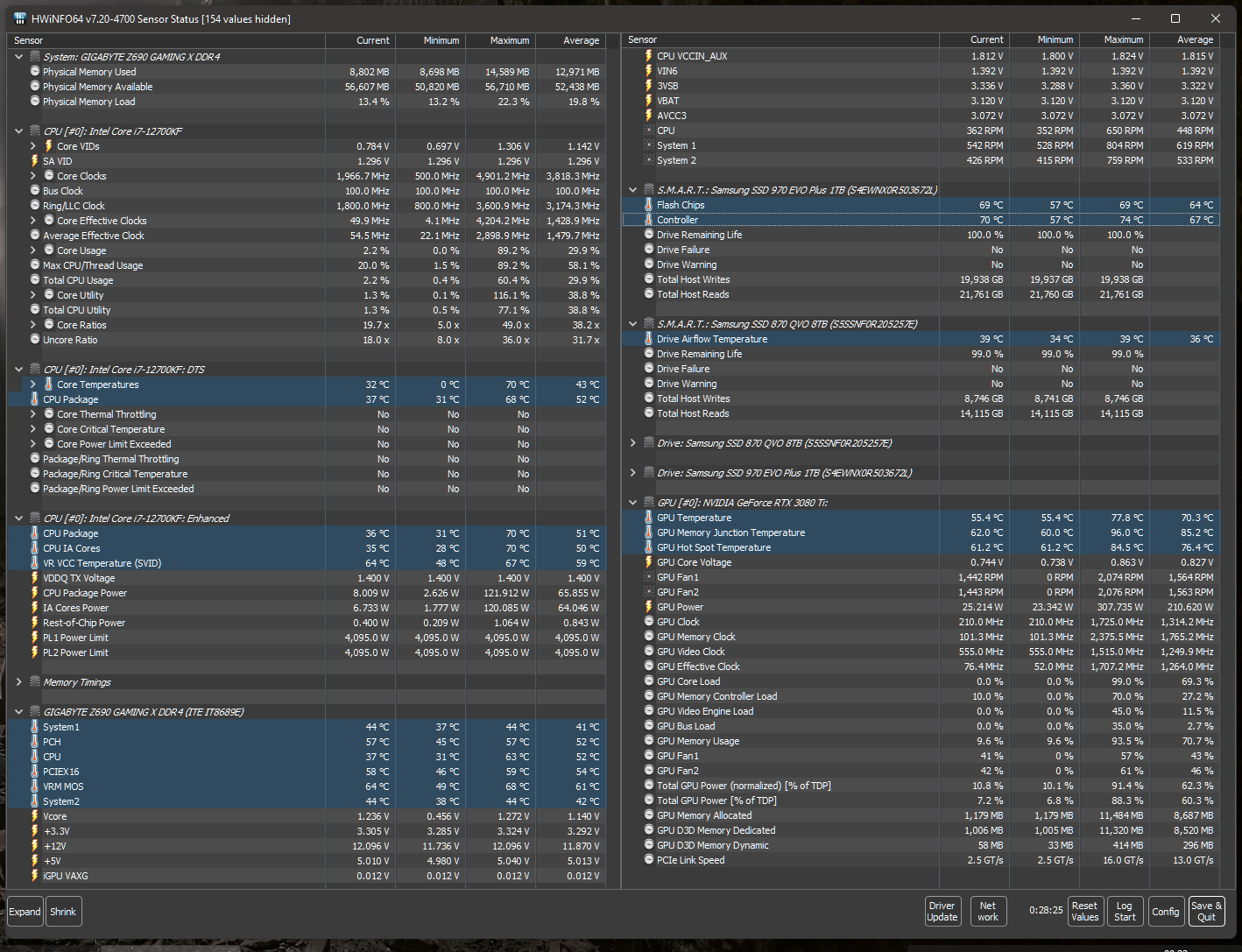Screen dimensions: 1242x952
Task: Select the Max CPU/Thread Usage row label
Action: tap(93, 265)
